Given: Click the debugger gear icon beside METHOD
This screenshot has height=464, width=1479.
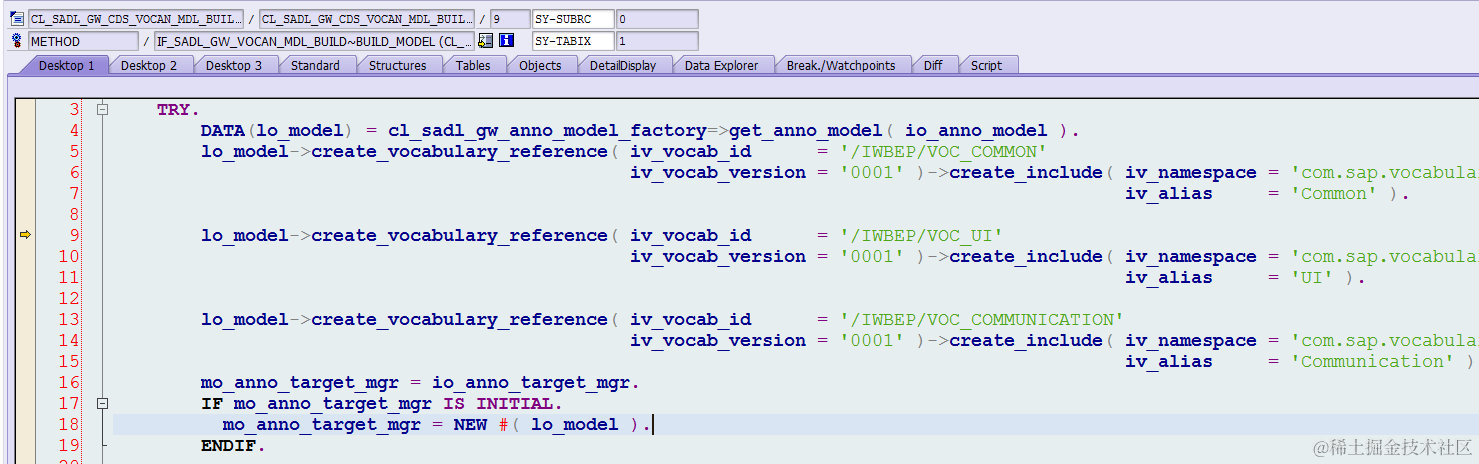Looking at the screenshot, I should click(16, 41).
